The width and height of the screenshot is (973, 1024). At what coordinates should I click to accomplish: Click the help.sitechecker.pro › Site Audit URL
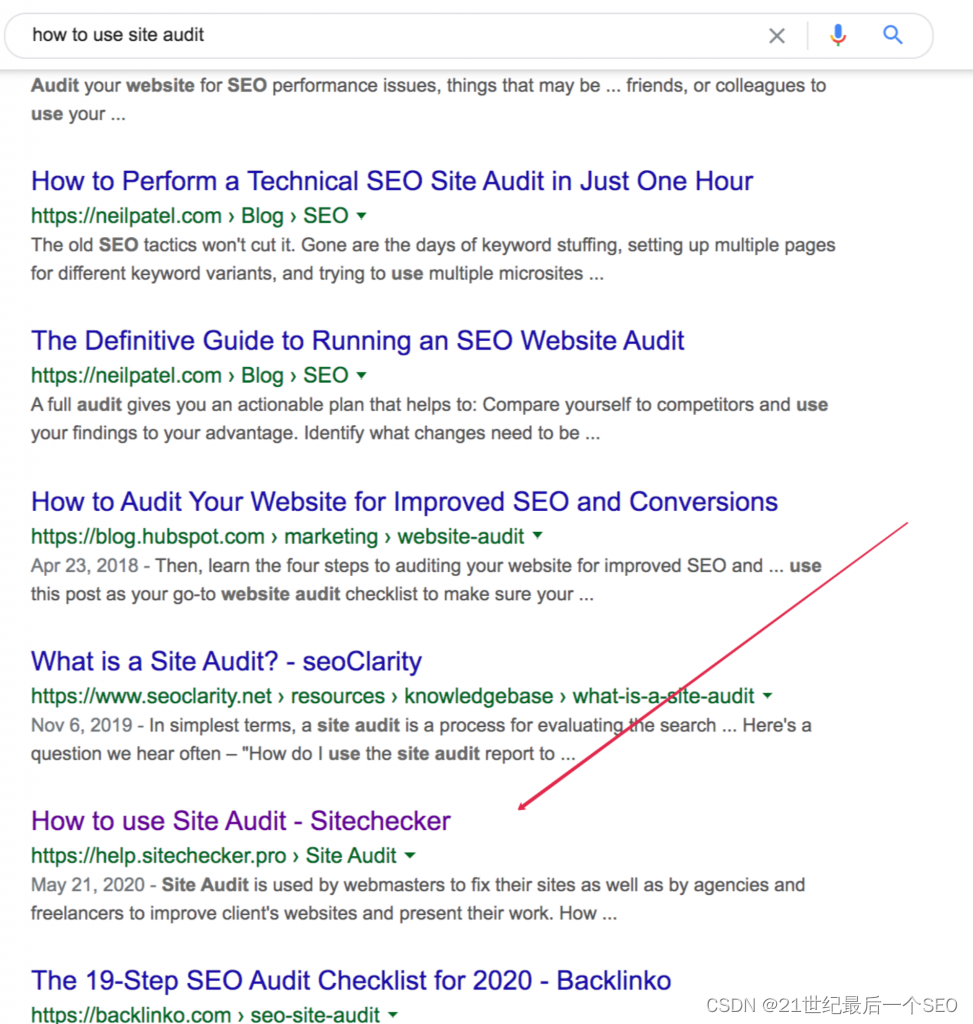tap(214, 855)
